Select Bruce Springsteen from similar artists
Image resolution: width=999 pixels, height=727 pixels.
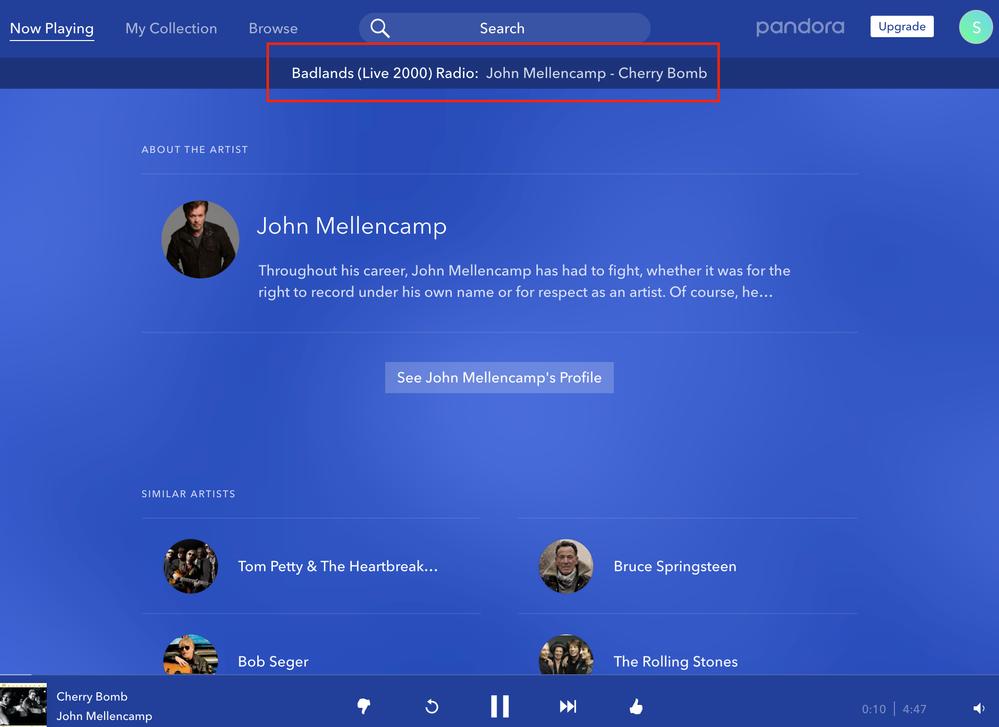tap(674, 566)
